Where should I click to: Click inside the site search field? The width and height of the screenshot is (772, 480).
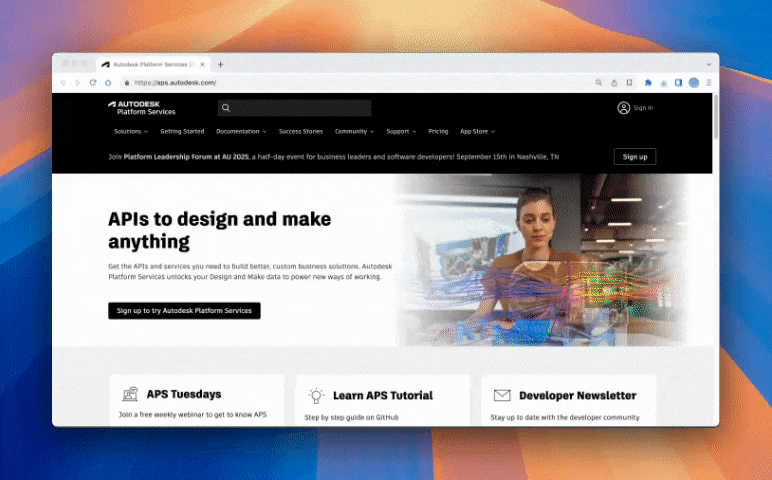(300, 108)
